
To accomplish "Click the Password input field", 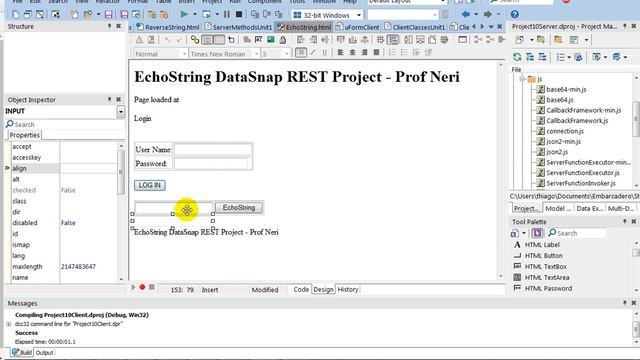I will [x=211, y=163].
